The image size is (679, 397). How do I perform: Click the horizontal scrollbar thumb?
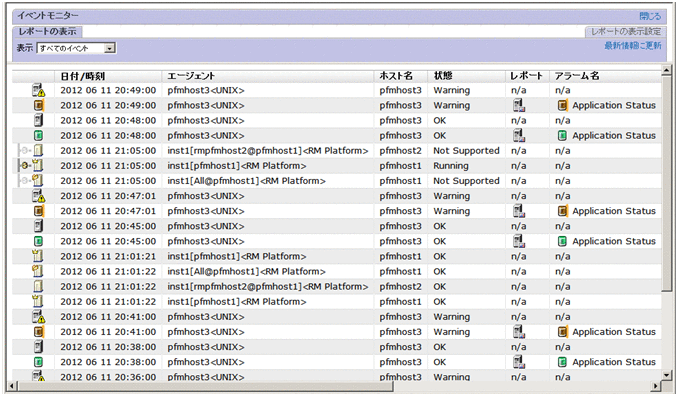(x=205, y=386)
